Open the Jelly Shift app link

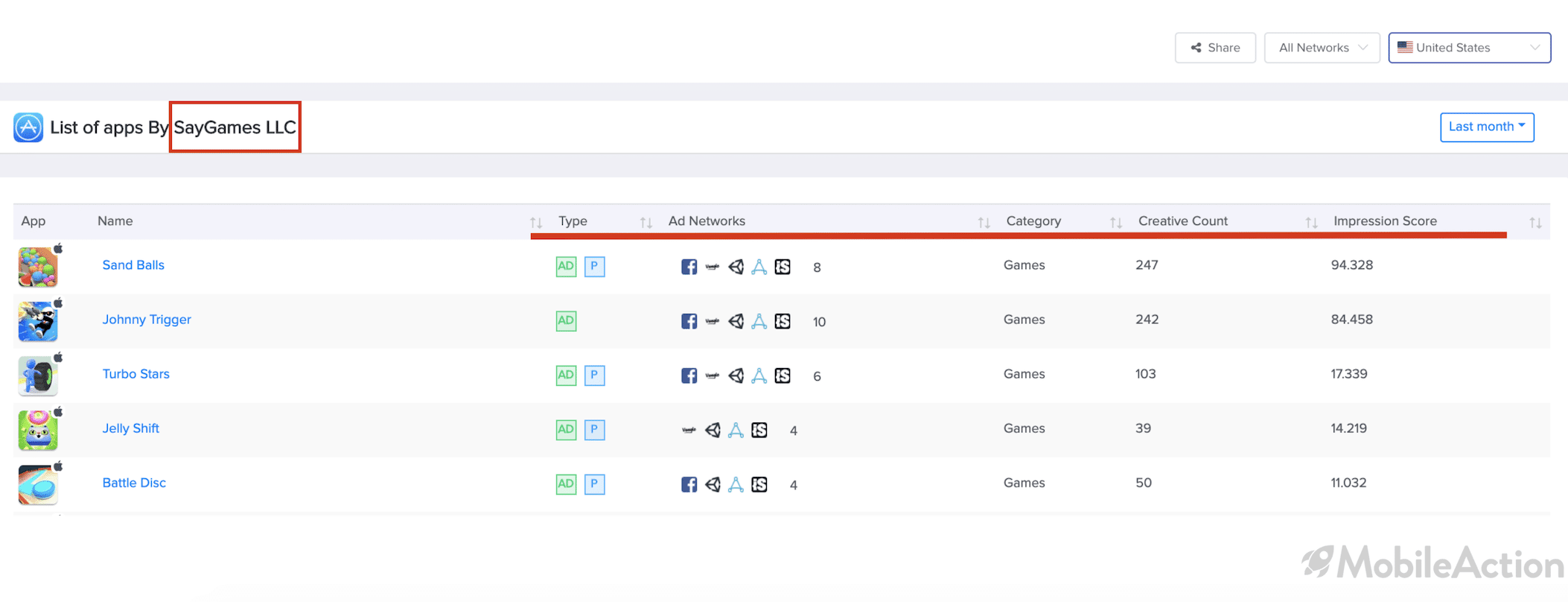coord(130,428)
